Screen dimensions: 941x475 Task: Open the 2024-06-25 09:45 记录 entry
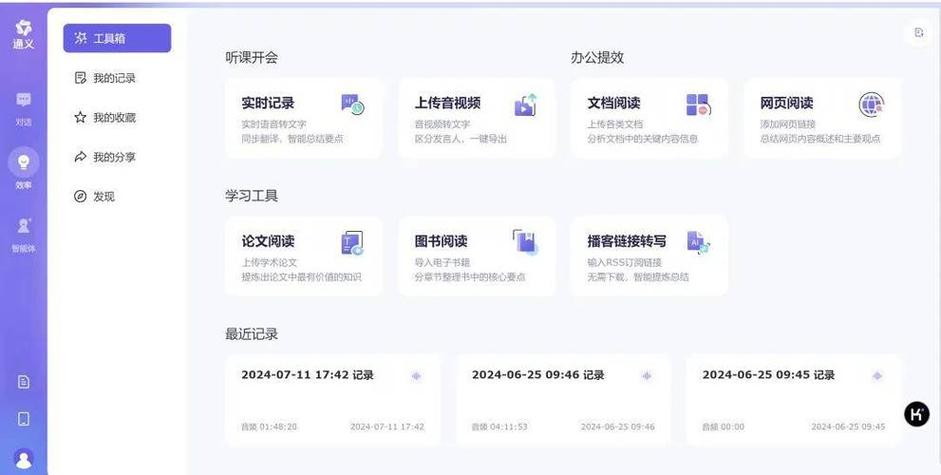[793, 401]
